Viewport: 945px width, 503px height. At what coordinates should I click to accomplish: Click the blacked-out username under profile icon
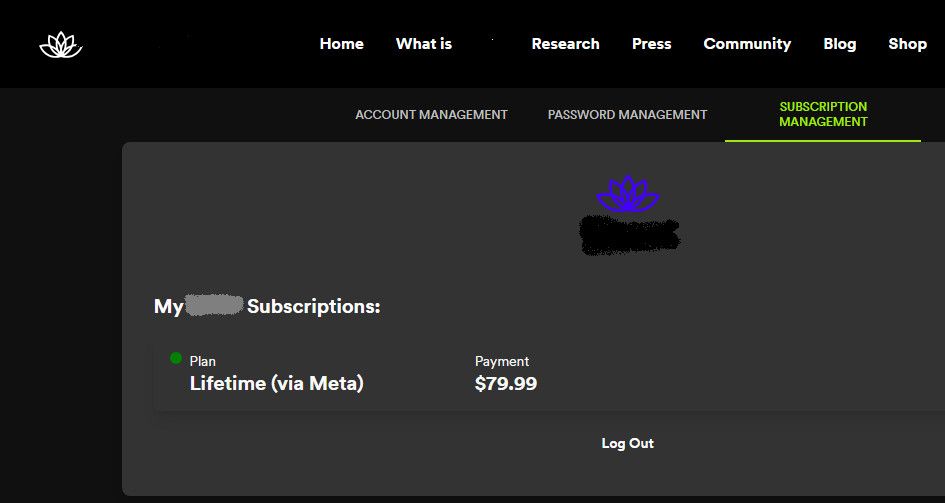coord(629,234)
